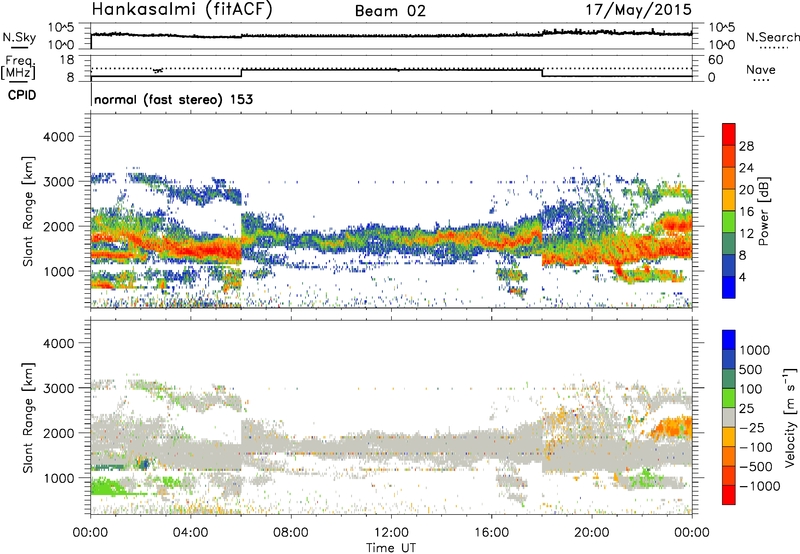The width and height of the screenshot is (800, 554).
Task: Click the '08:00' time axis label
Action: click(291, 533)
